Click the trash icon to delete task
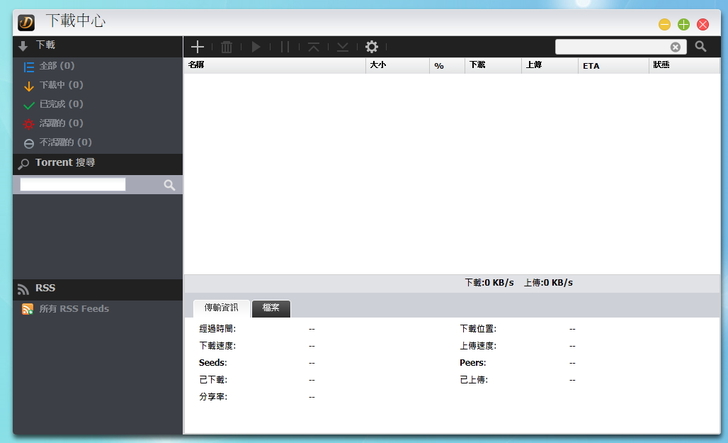This screenshot has width=728, height=443. pyautogui.click(x=227, y=47)
